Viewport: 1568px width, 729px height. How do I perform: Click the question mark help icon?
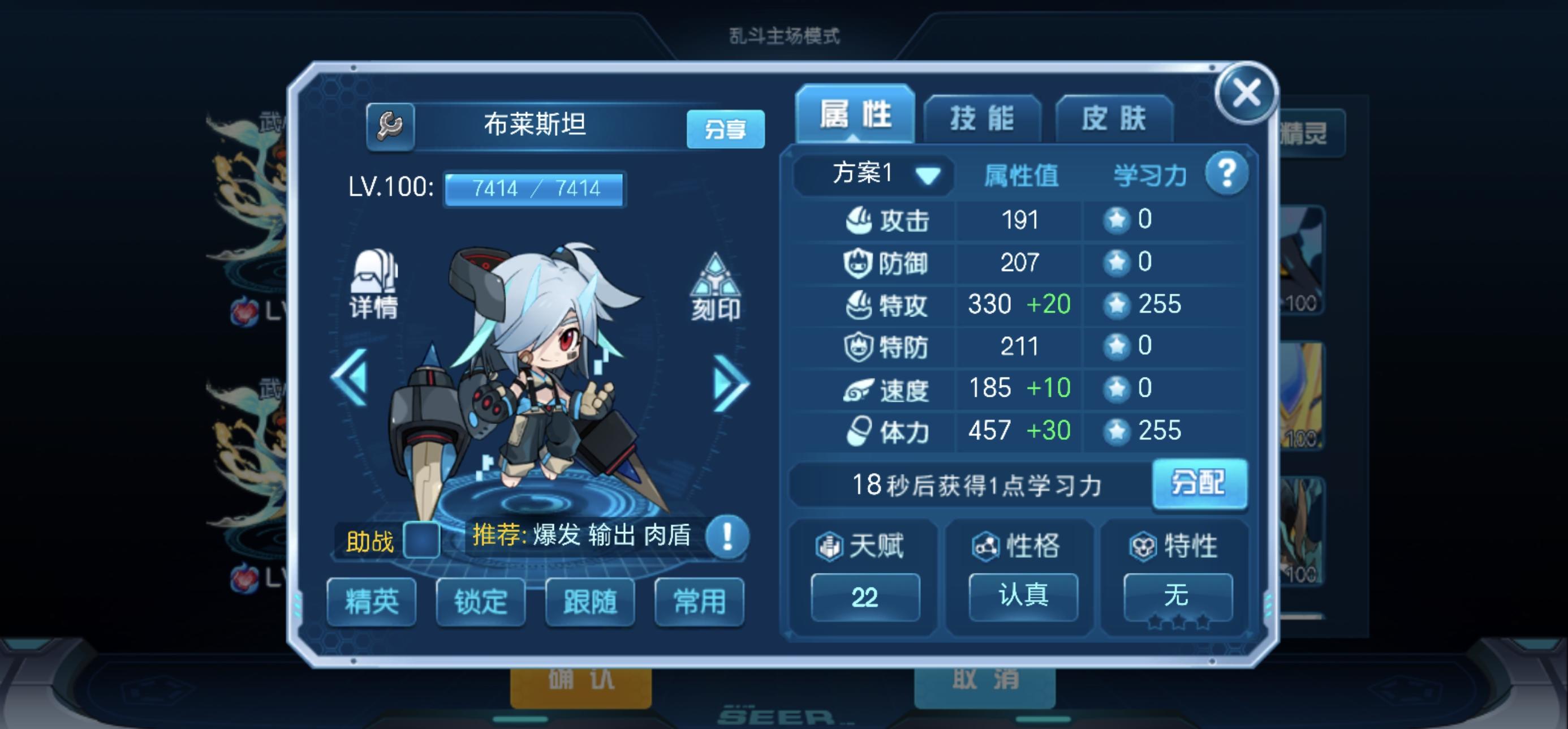[x=1226, y=174]
